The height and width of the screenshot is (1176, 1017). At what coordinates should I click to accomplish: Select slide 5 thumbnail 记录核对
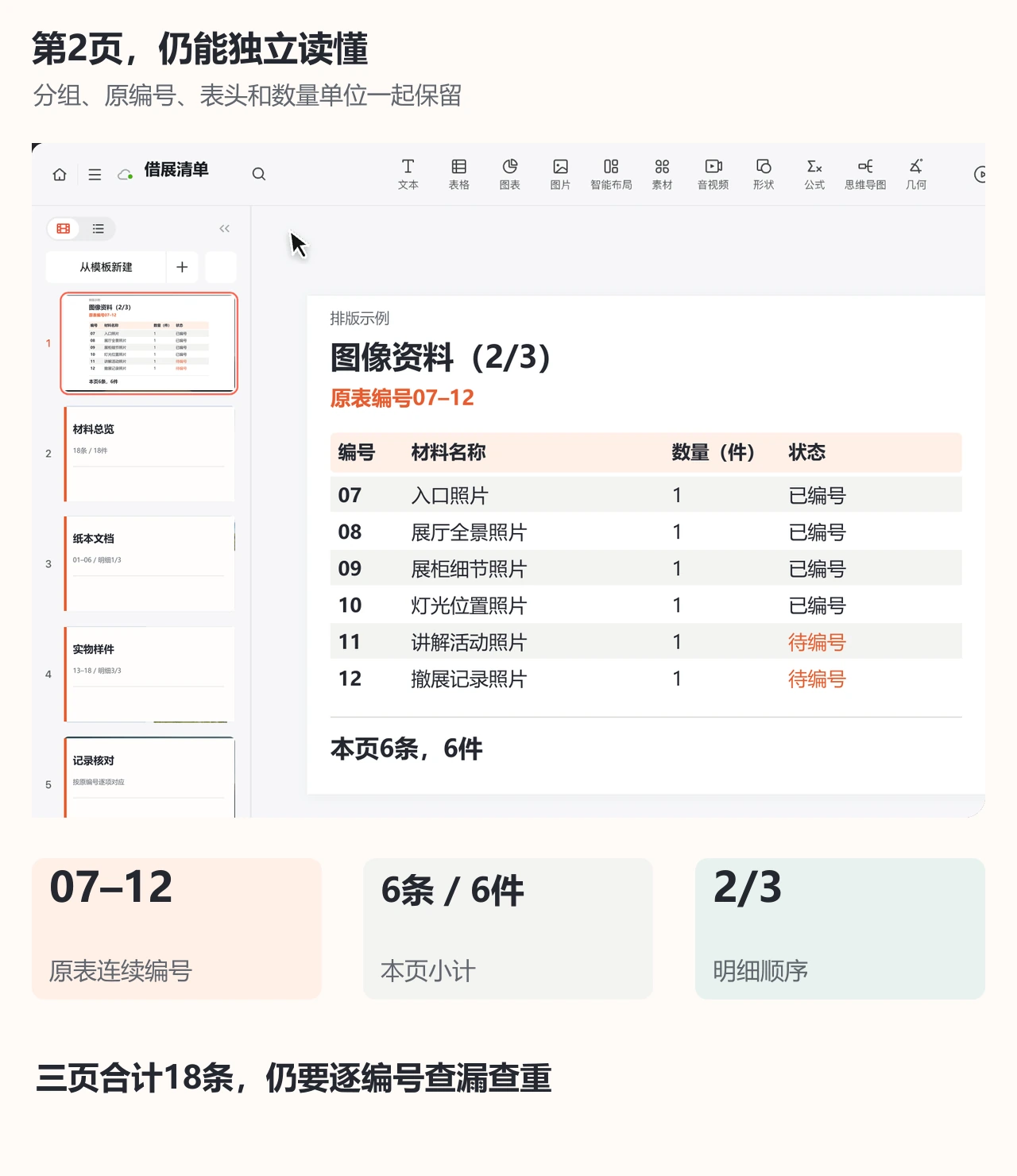click(149, 778)
